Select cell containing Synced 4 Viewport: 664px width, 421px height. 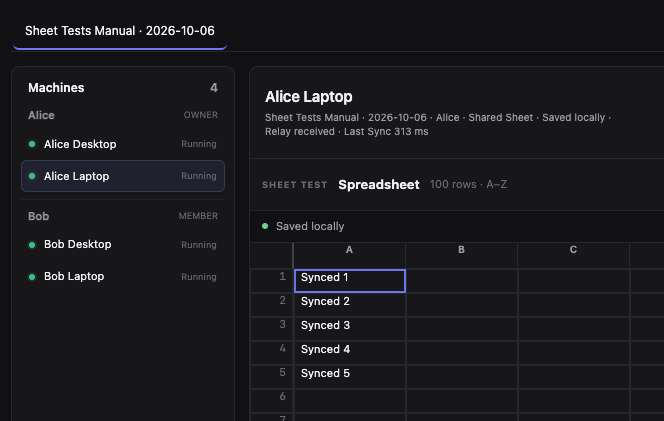click(350, 353)
